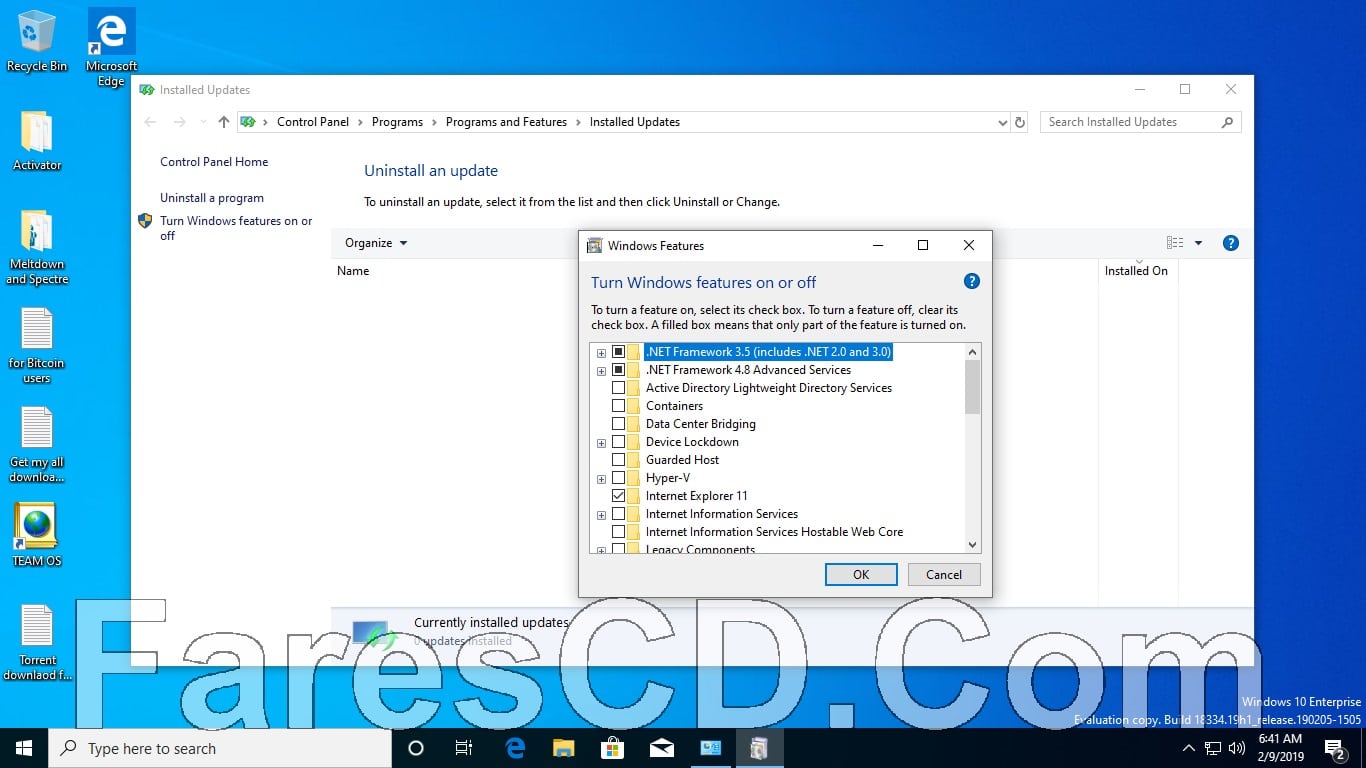This screenshot has width=1366, height=768.
Task: Open help in Installed Updates window
Action: [1231, 243]
